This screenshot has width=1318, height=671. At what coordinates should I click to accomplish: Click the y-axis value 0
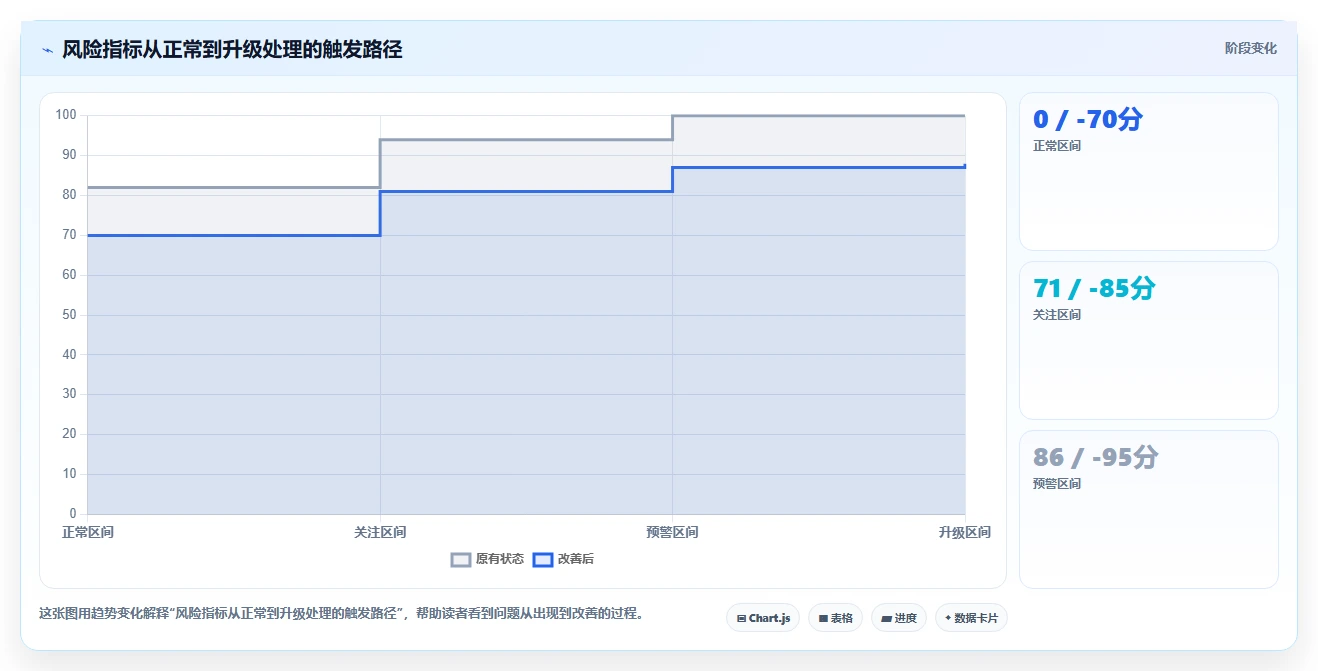tap(73, 514)
